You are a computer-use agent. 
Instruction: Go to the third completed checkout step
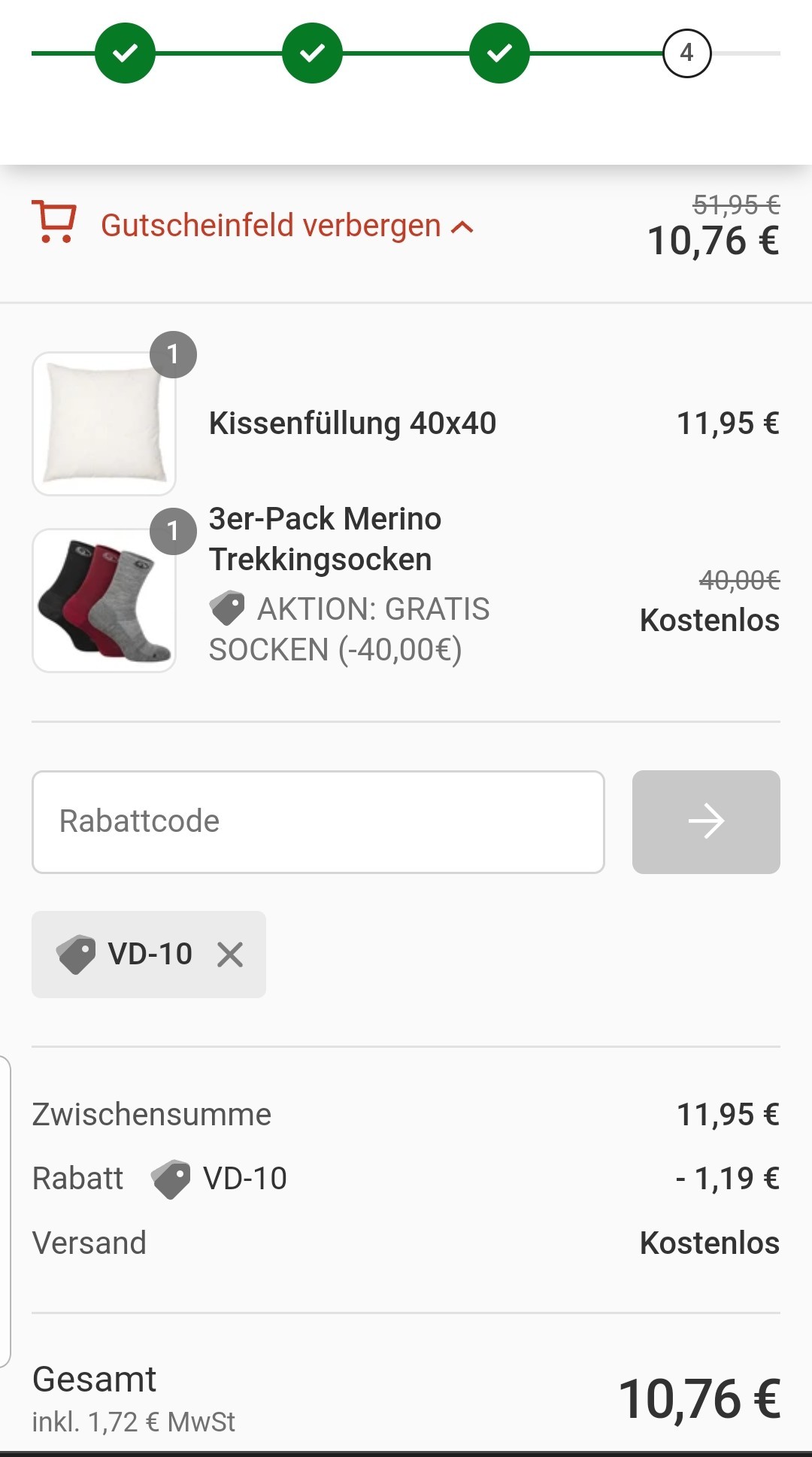(x=499, y=53)
